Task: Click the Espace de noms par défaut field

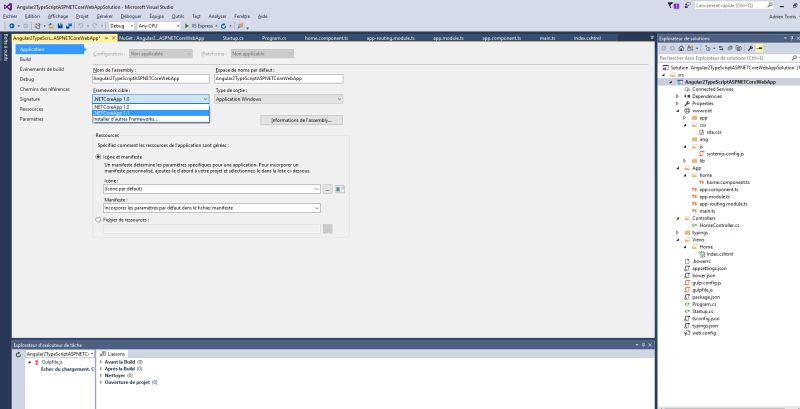Action: coord(279,79)
